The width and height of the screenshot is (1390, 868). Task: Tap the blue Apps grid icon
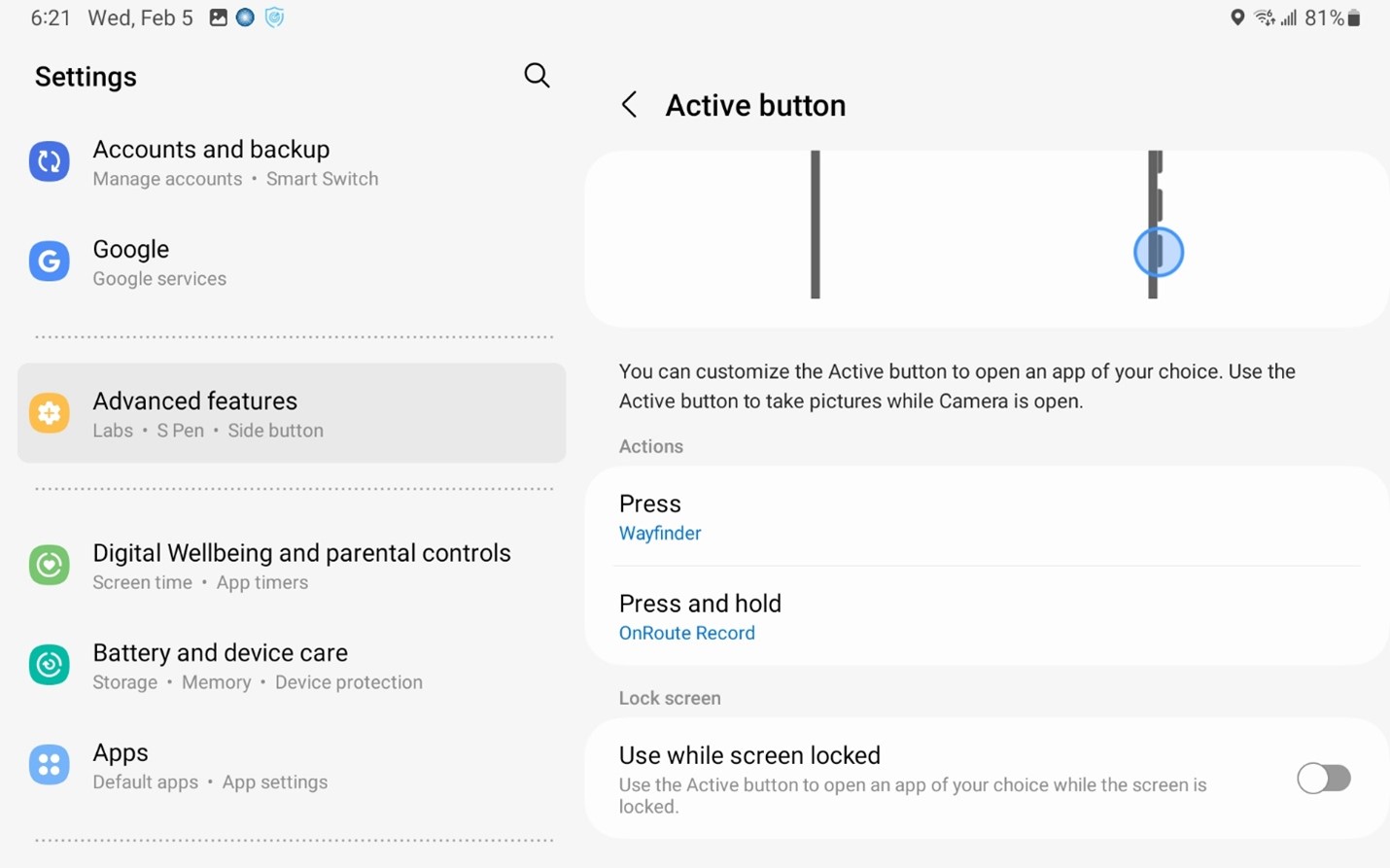click(50, 765)
